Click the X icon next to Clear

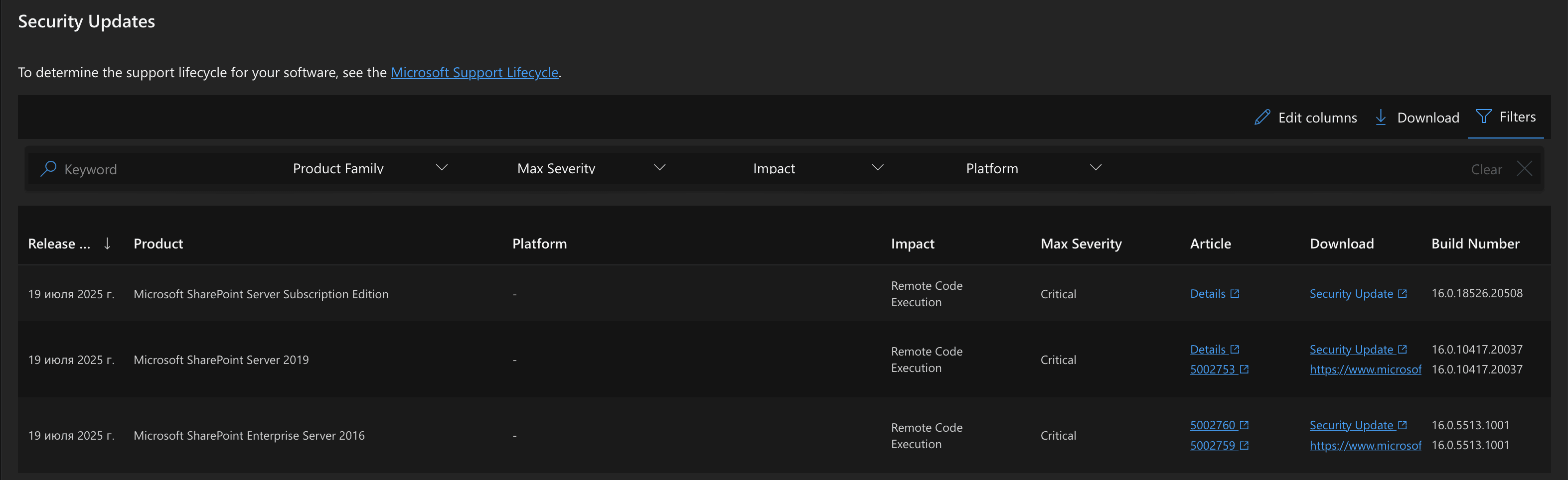tap(1524, 168)
